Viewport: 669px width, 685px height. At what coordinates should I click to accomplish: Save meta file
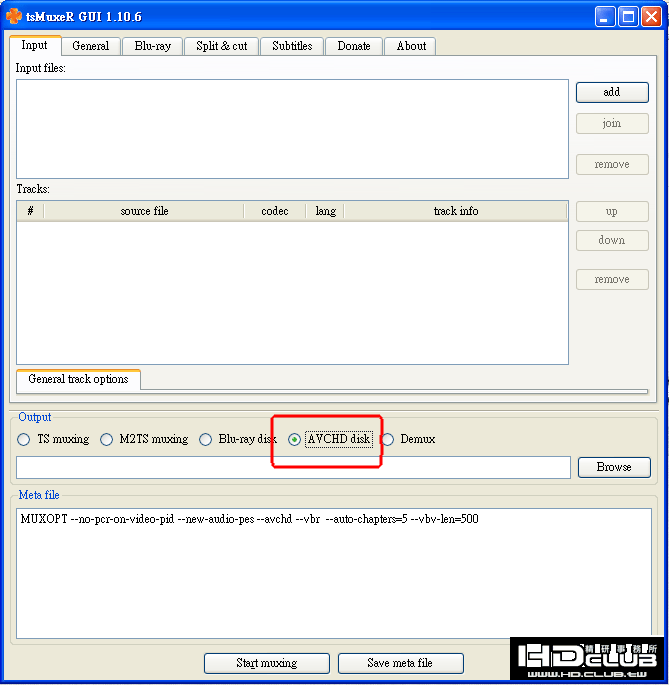(x=400, y=663)
